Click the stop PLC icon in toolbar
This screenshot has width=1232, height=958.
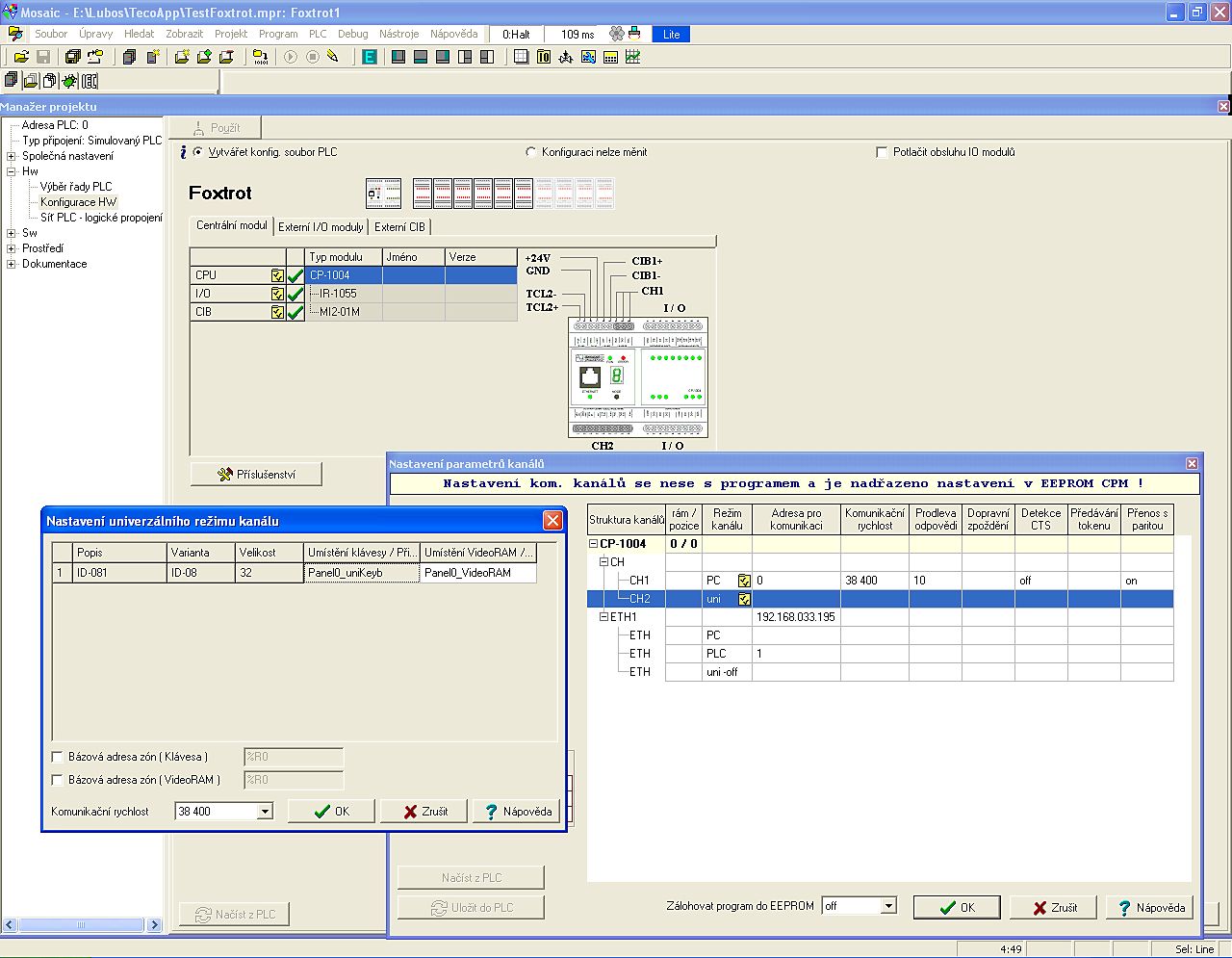(x=312, y=58)
